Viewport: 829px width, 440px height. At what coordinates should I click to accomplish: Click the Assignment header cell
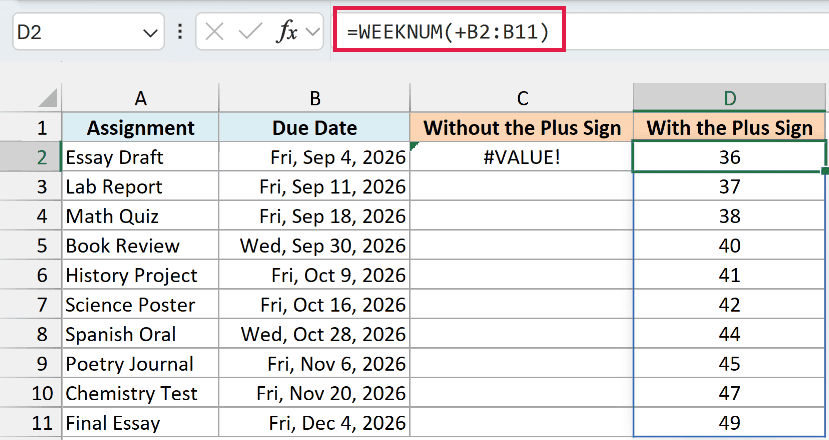click(x=140, y=127)
